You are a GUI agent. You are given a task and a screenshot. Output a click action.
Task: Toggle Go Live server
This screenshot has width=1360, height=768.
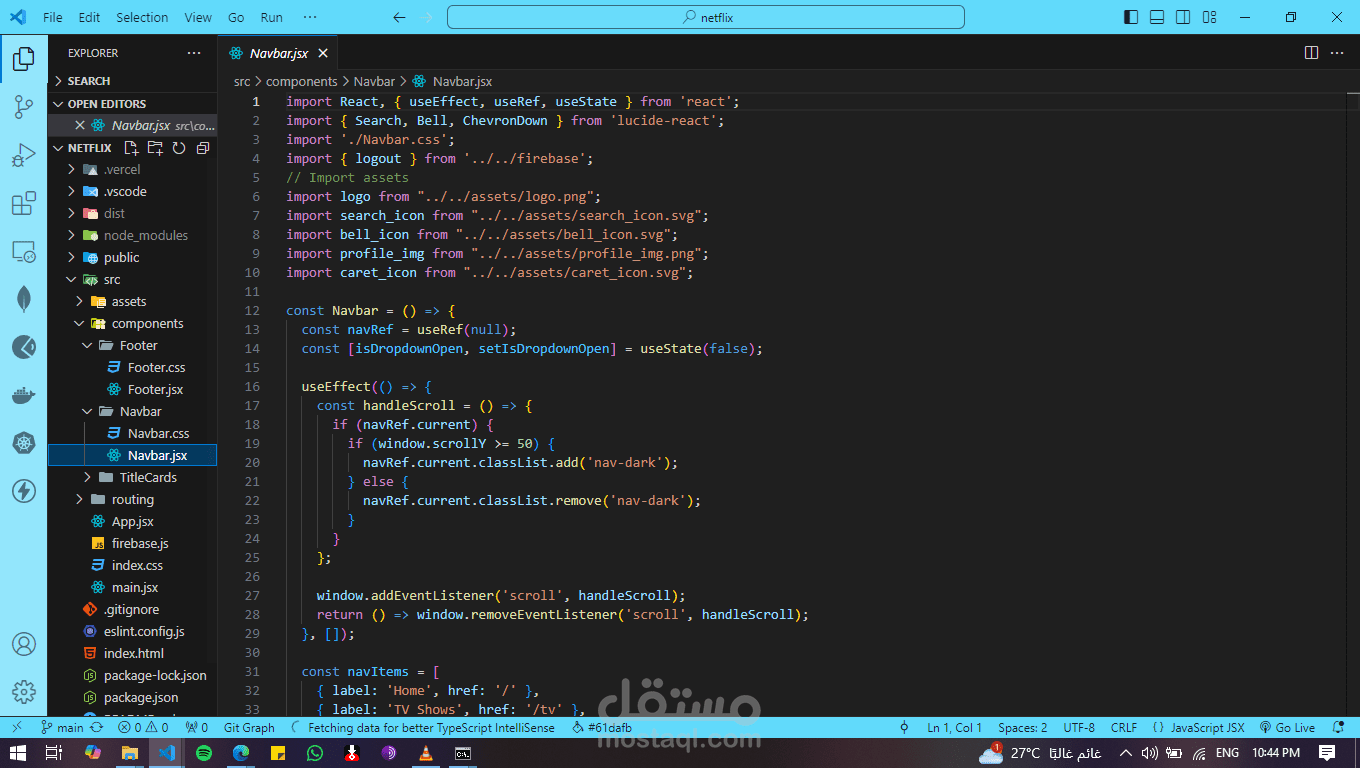point(1287,728)
